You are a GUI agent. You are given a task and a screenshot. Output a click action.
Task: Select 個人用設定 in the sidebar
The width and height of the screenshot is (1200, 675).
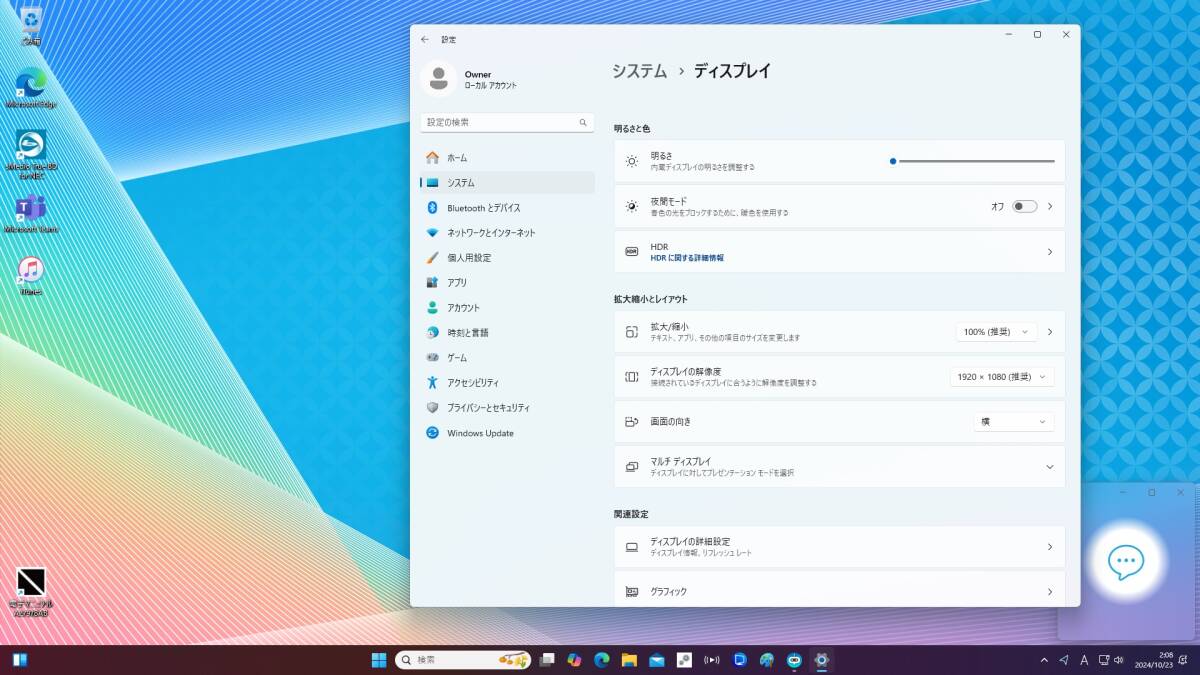[x=469, y=258]
